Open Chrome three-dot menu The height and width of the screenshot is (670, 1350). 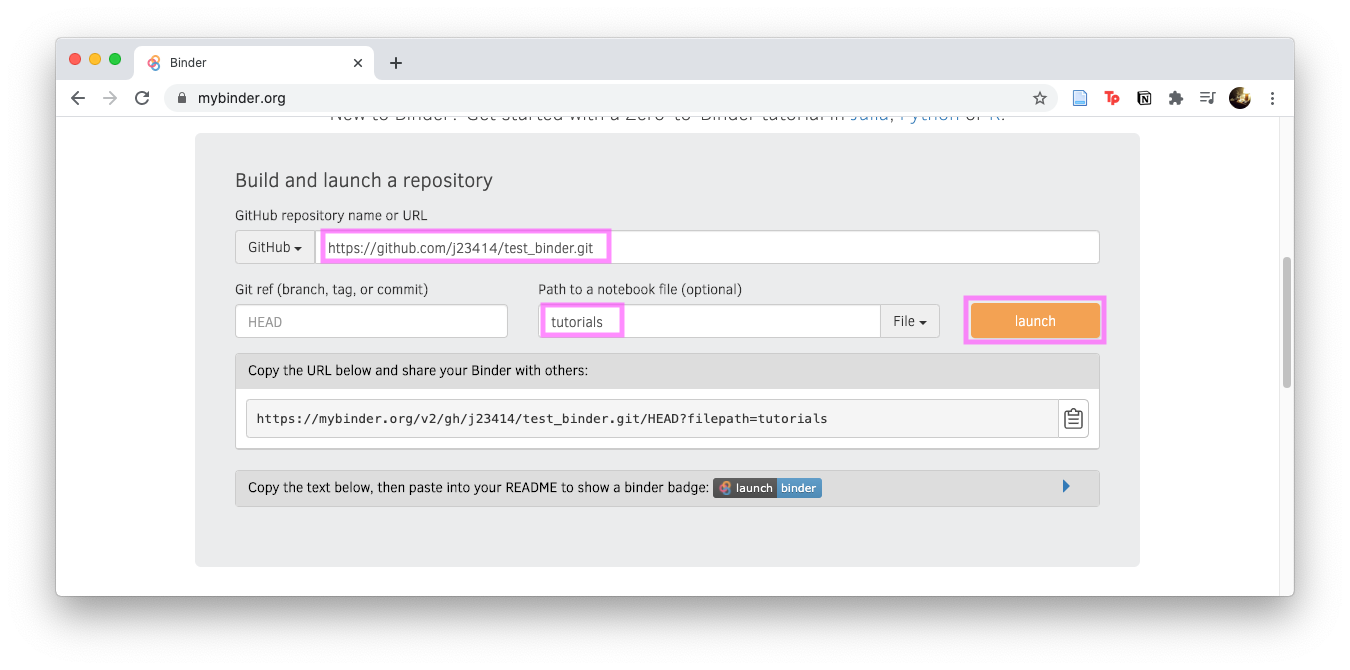pyautogui.click(x=1272, y=98)
